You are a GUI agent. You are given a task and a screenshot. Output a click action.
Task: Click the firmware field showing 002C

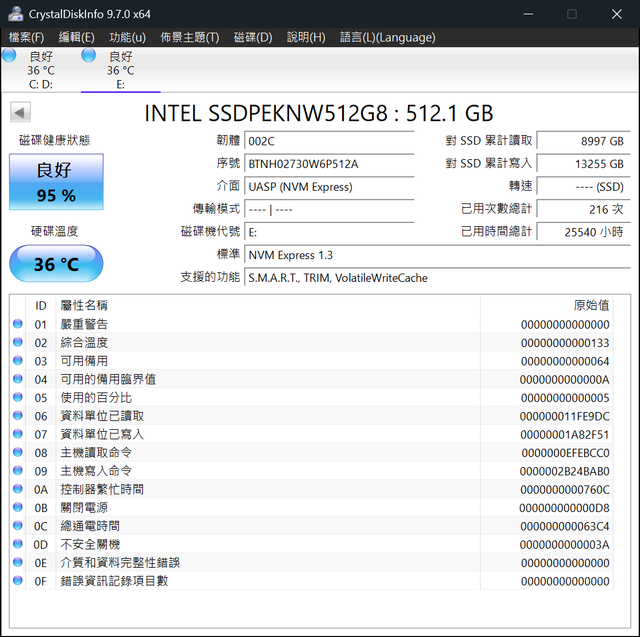click(x=329, y=141)
